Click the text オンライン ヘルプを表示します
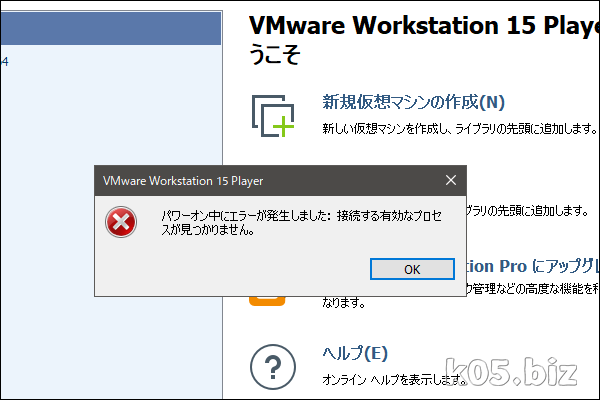Image resolution: width=600 pixels, height=400 pixels. coord(395,379)
